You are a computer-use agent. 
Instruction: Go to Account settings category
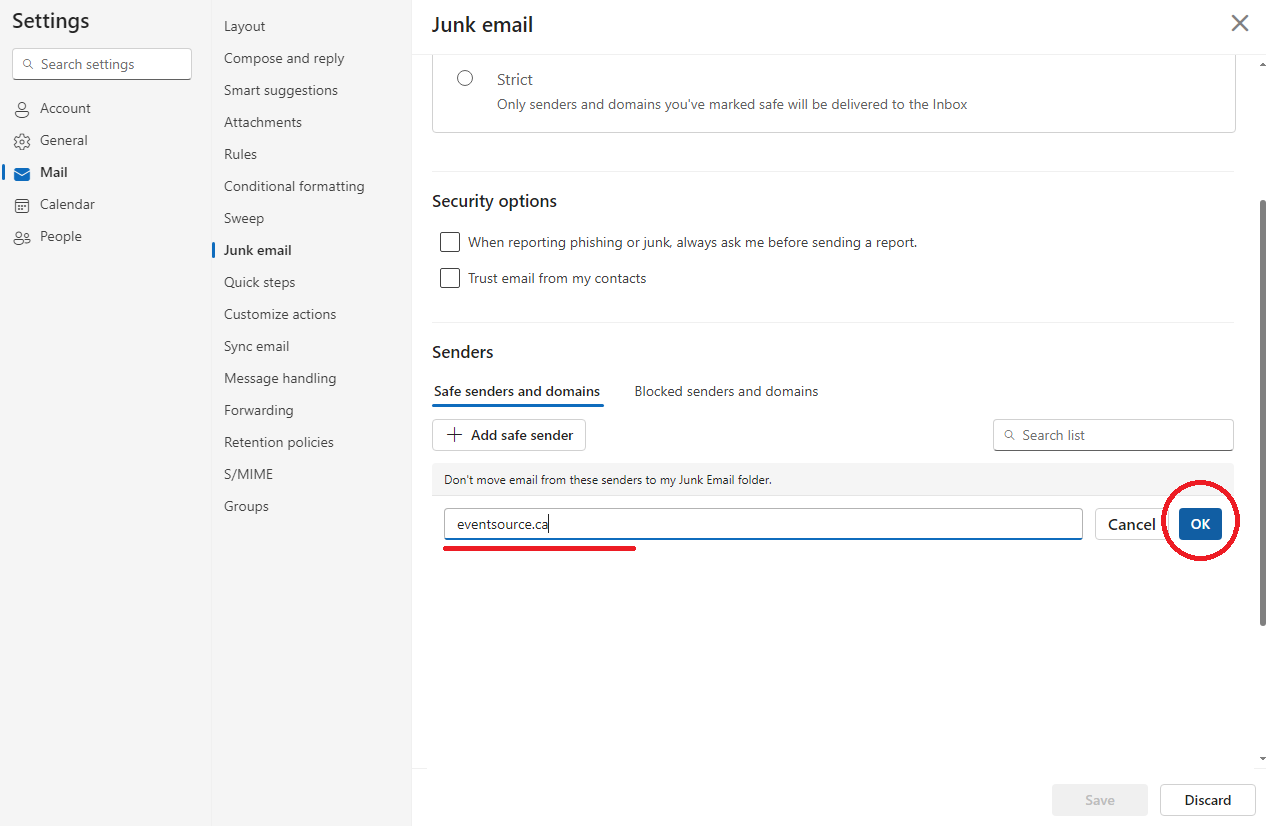pyautogui.click(x=65, y=108)
